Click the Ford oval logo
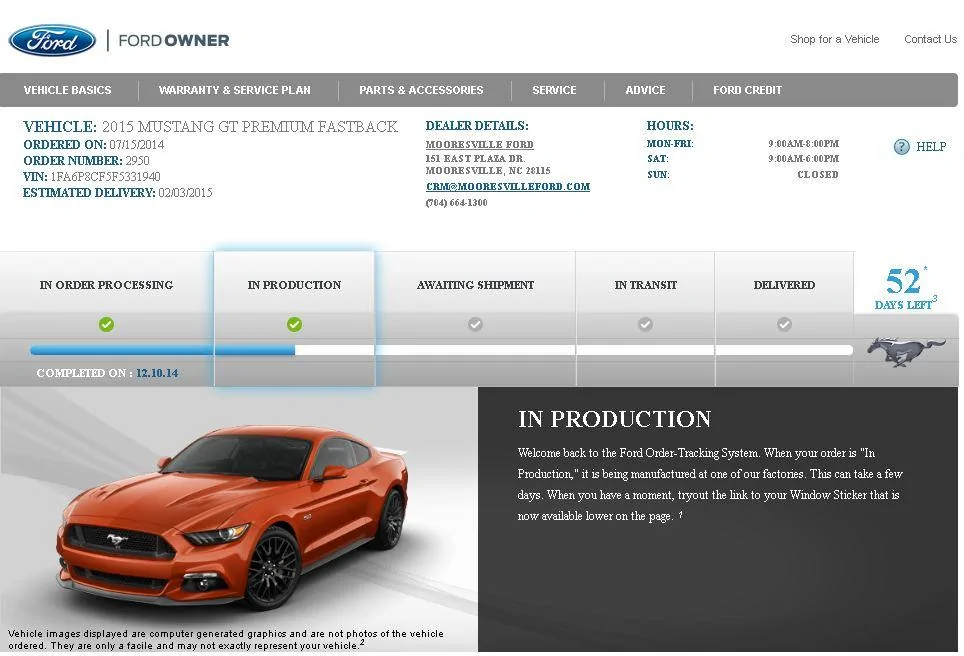Viewport: 964px width, 656px height. tap(52, 41)
